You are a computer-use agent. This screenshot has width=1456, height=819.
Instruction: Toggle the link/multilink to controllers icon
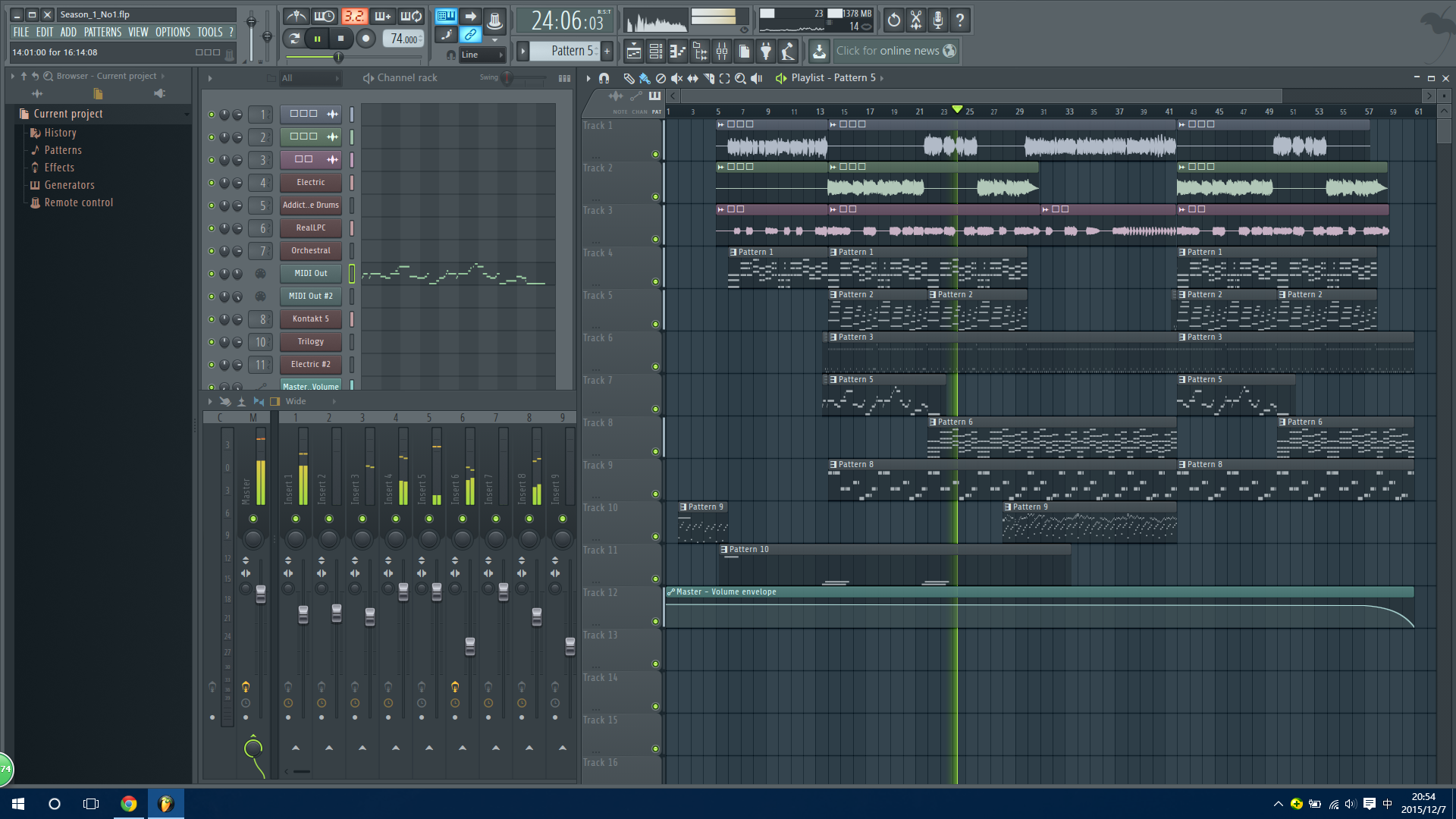point(470,34)
